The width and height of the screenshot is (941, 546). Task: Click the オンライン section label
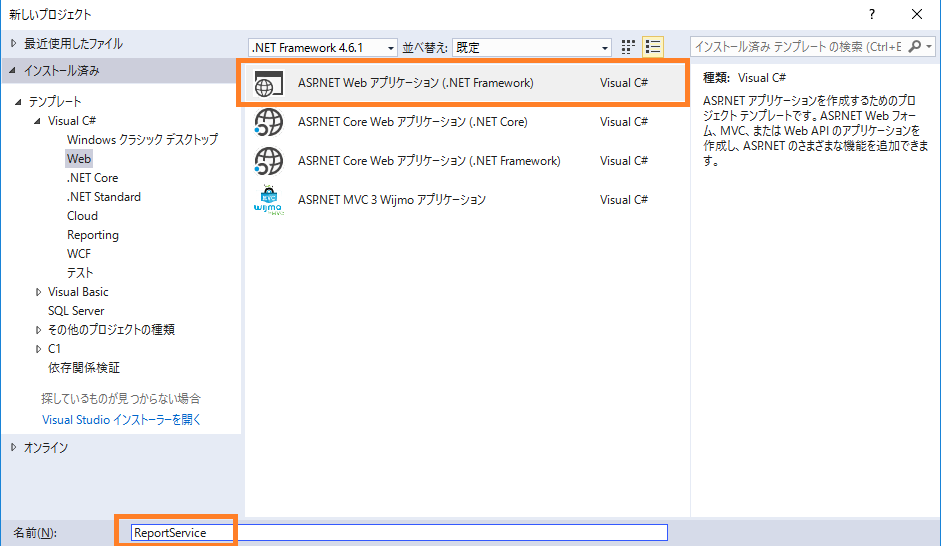(46, 448)
